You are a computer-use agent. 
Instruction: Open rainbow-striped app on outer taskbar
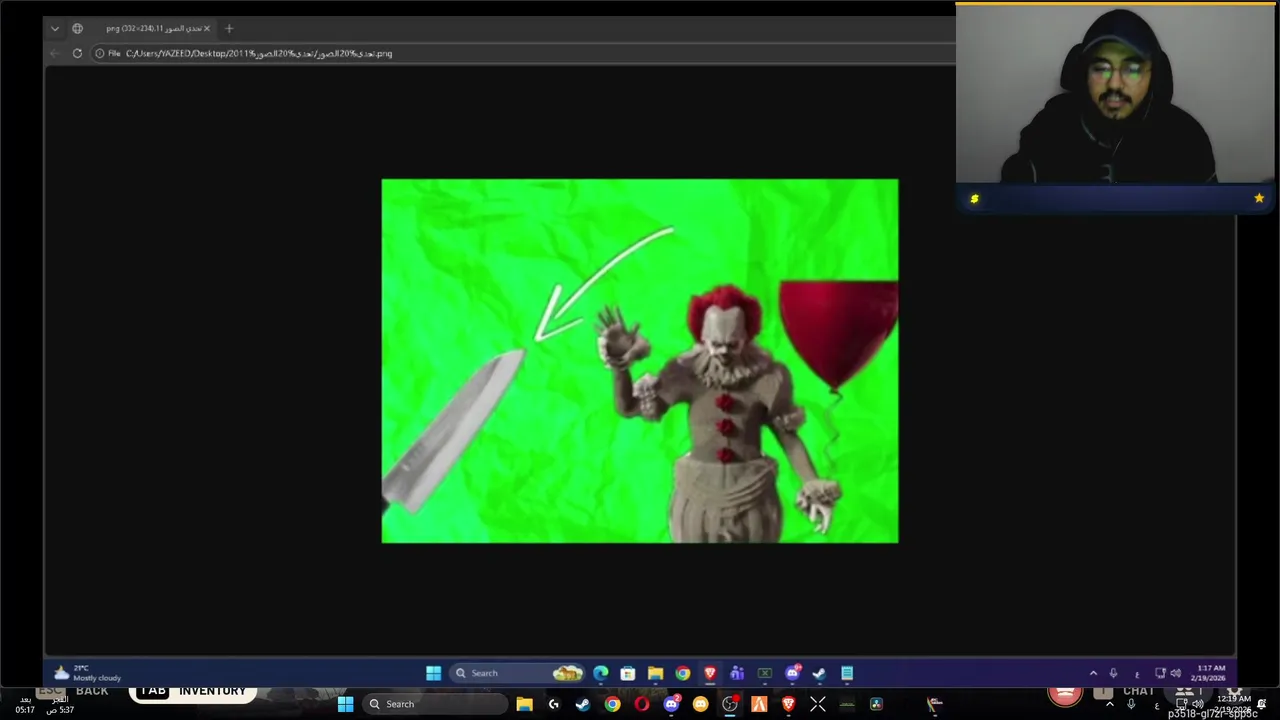tap(934, 704)
